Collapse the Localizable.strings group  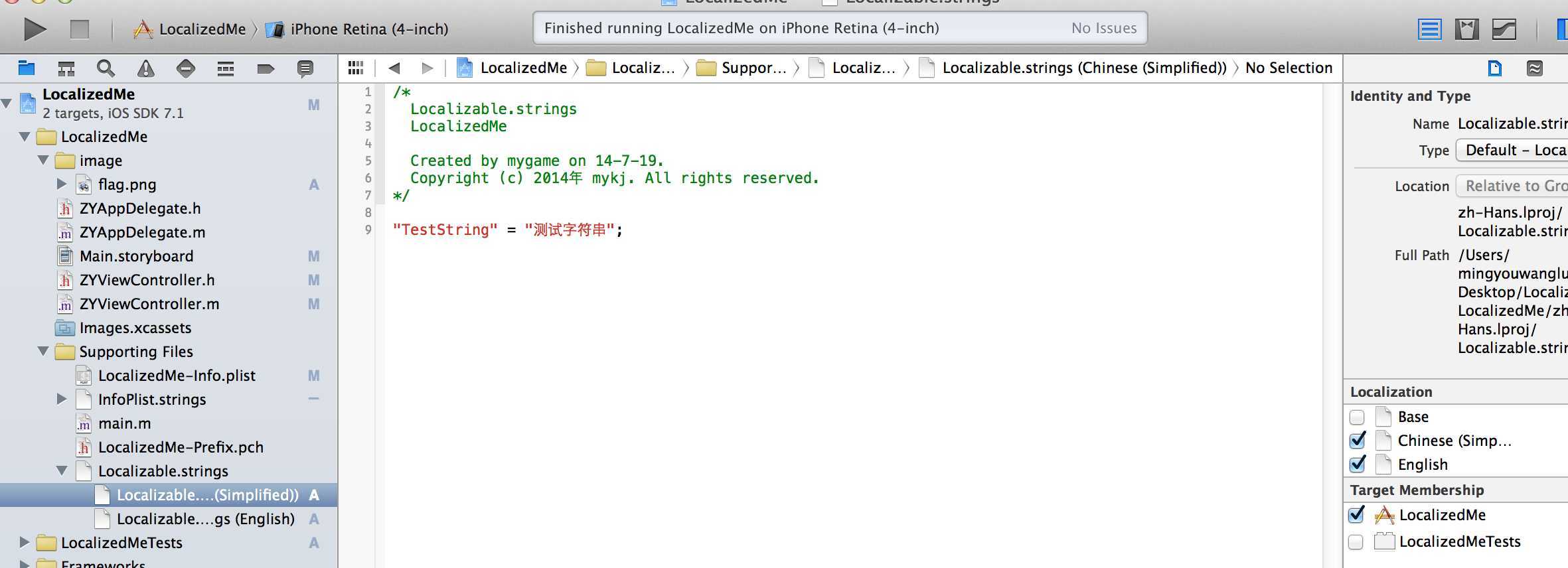(x=62, y=470)
